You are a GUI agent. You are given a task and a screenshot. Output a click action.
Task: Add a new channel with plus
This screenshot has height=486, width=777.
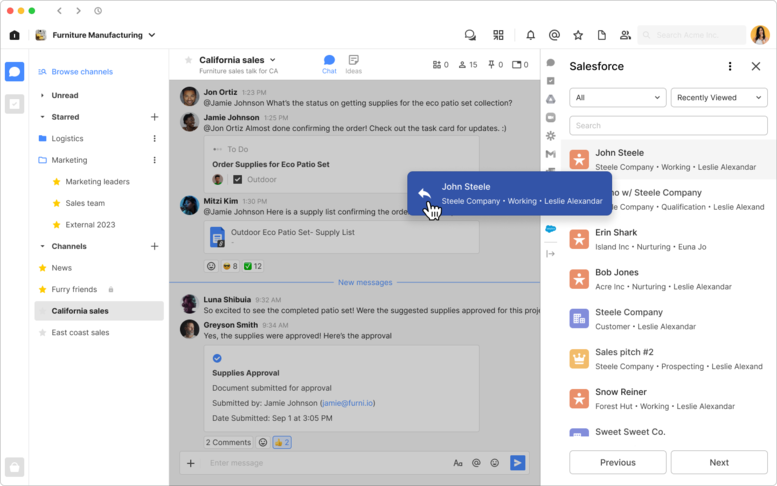(x=155, y=246)
